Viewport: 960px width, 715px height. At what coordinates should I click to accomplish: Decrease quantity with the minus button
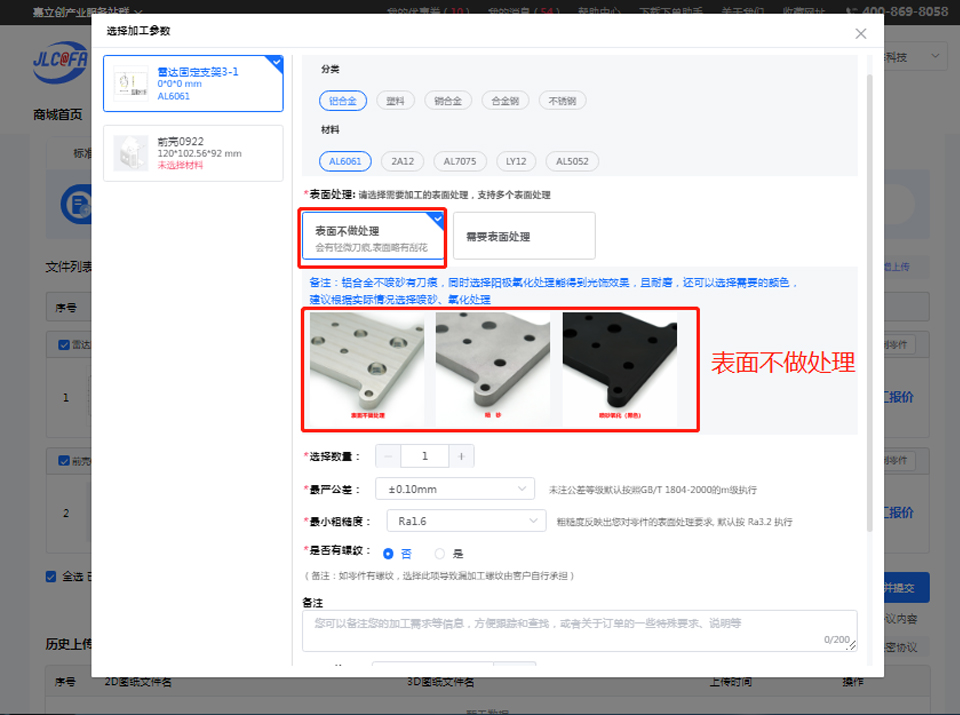388,456
